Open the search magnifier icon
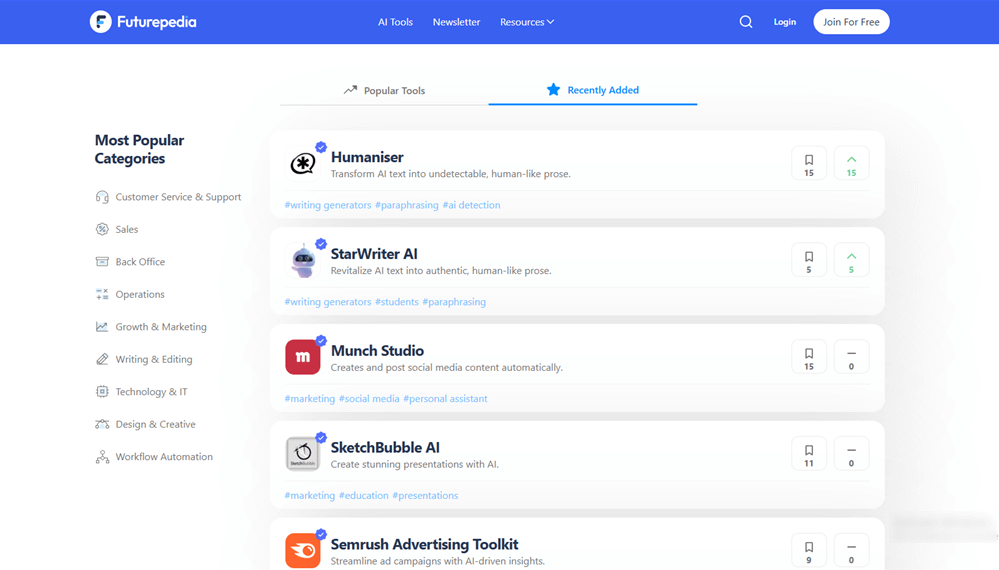The height and width of the screenshot is (570, 999). tap(745, 22)
